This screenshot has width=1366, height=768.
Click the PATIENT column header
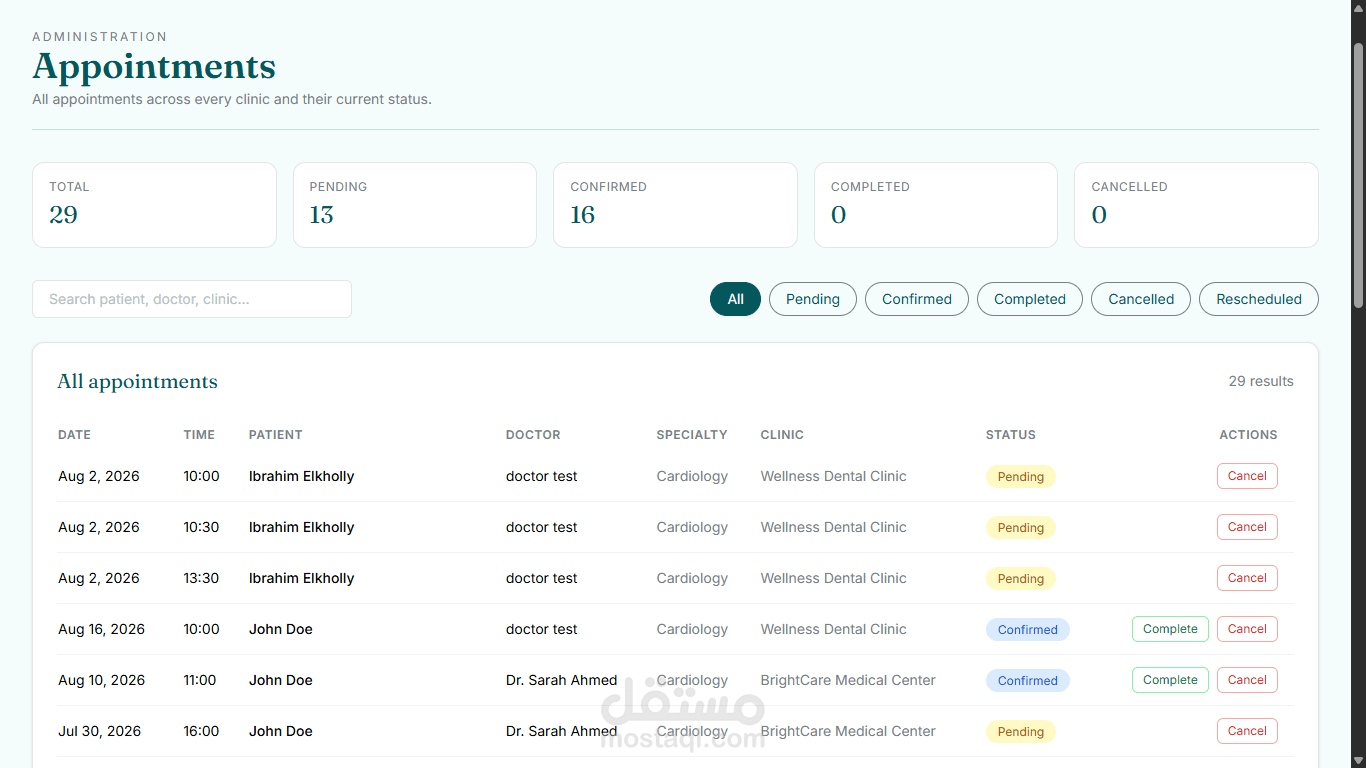275,435
